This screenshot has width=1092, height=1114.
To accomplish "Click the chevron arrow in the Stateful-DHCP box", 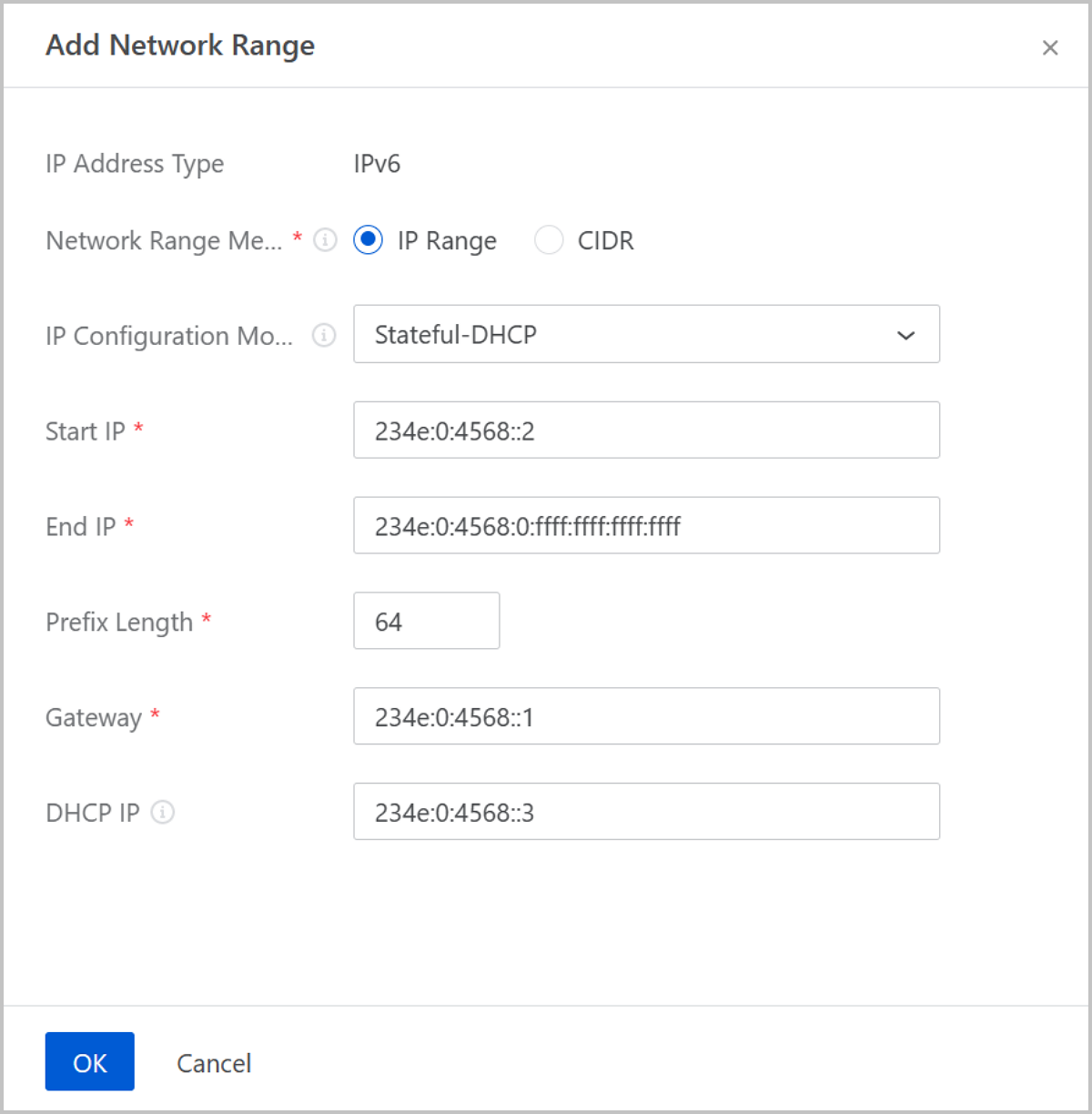I will point(905,335).
